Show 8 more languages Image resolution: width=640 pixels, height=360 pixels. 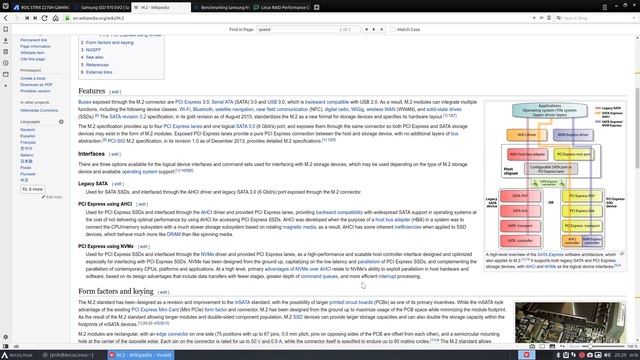33,189
